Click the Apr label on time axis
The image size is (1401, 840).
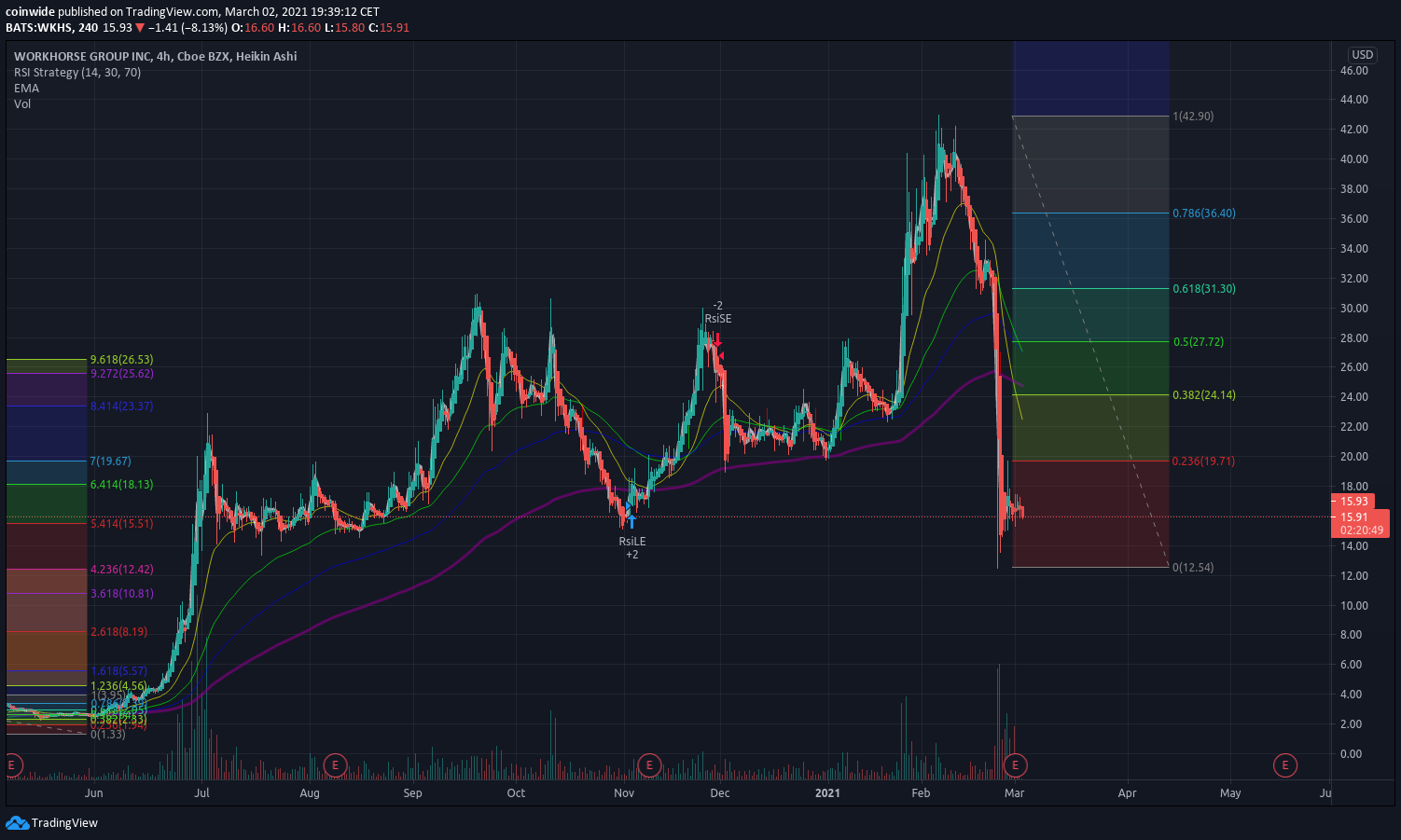1127,793
